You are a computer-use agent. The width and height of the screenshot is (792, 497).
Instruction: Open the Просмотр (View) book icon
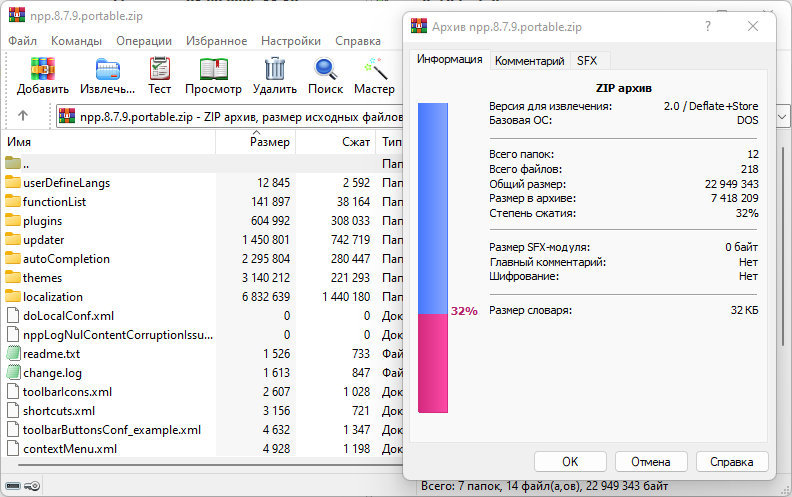coord(214,69)
